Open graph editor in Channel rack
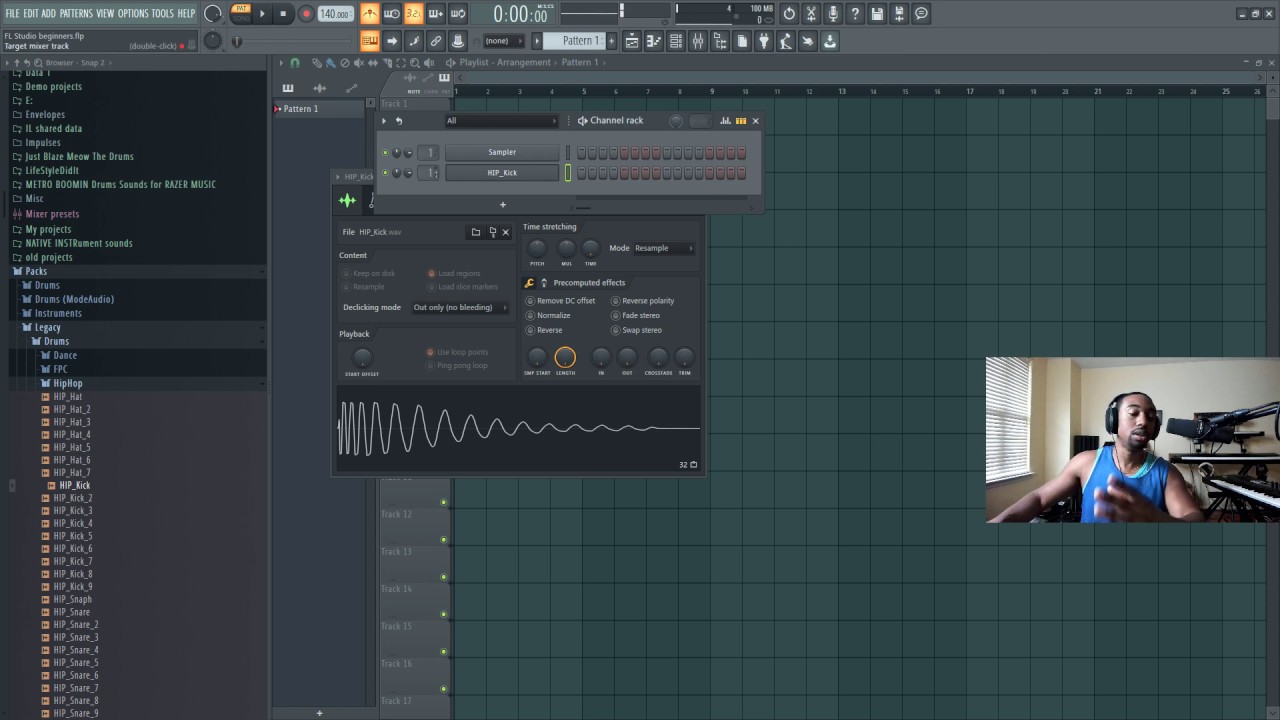This screenshot has height=720, width=1280. [x=726, y=121]
